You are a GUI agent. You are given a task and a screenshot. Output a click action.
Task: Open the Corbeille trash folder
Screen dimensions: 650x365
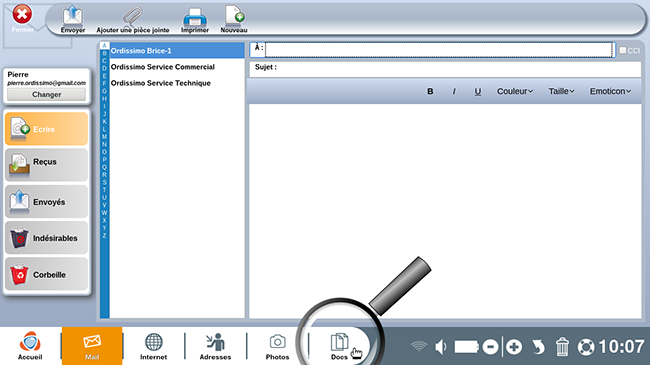coord(46,274)
